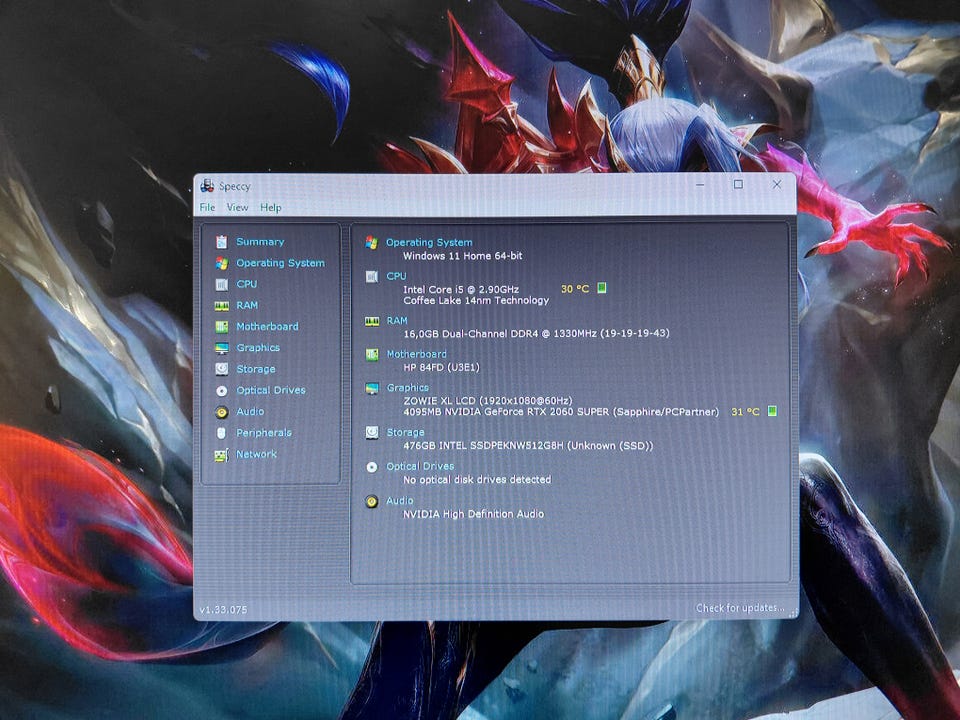The image size is (960, 720).
Task: Click the Operating System Windows flag sidebar icon
Action: click(x=222, y=263)
